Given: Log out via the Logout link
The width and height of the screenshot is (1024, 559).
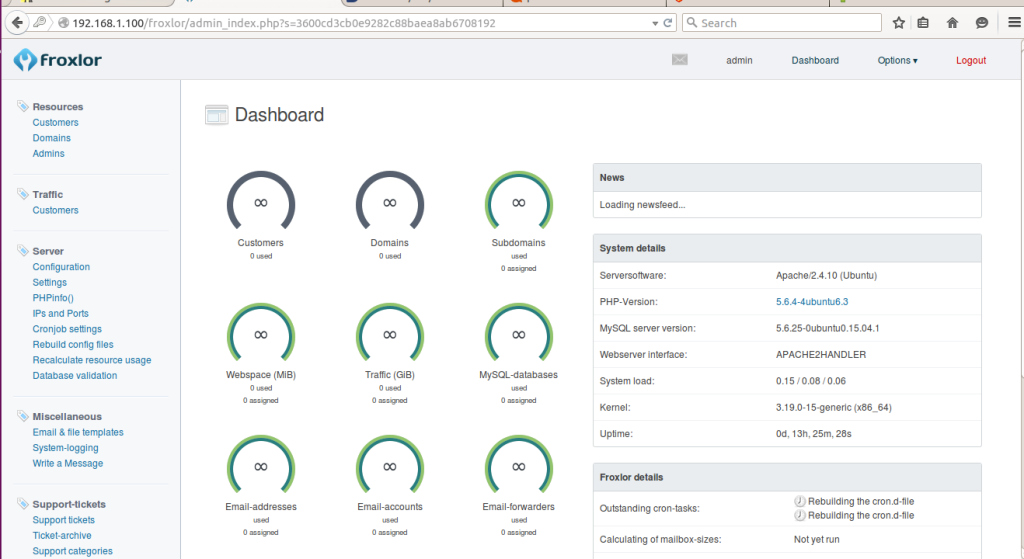Looking at the screenshot, I should (971, 60).
